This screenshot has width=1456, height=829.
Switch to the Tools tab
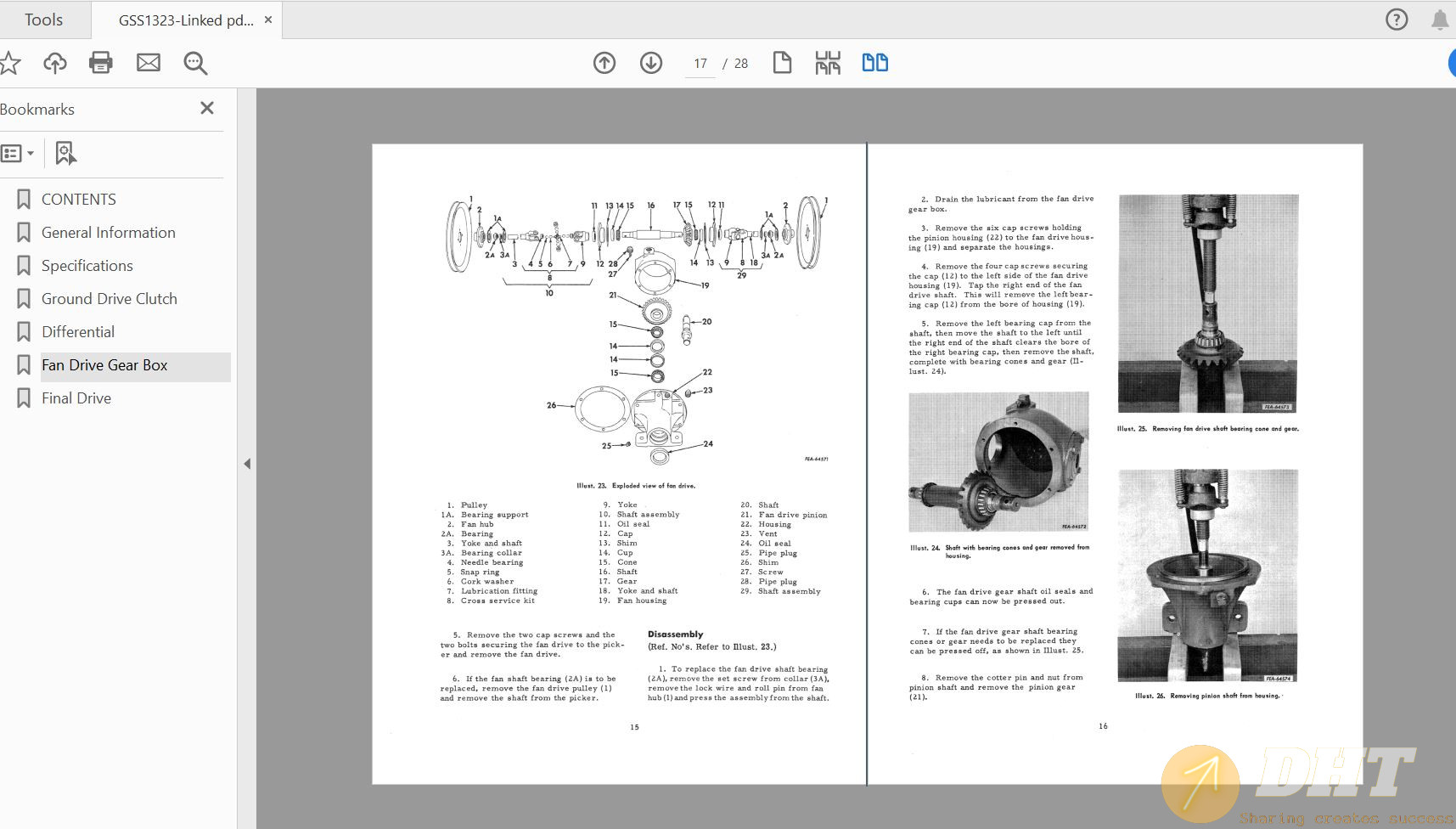44,20
